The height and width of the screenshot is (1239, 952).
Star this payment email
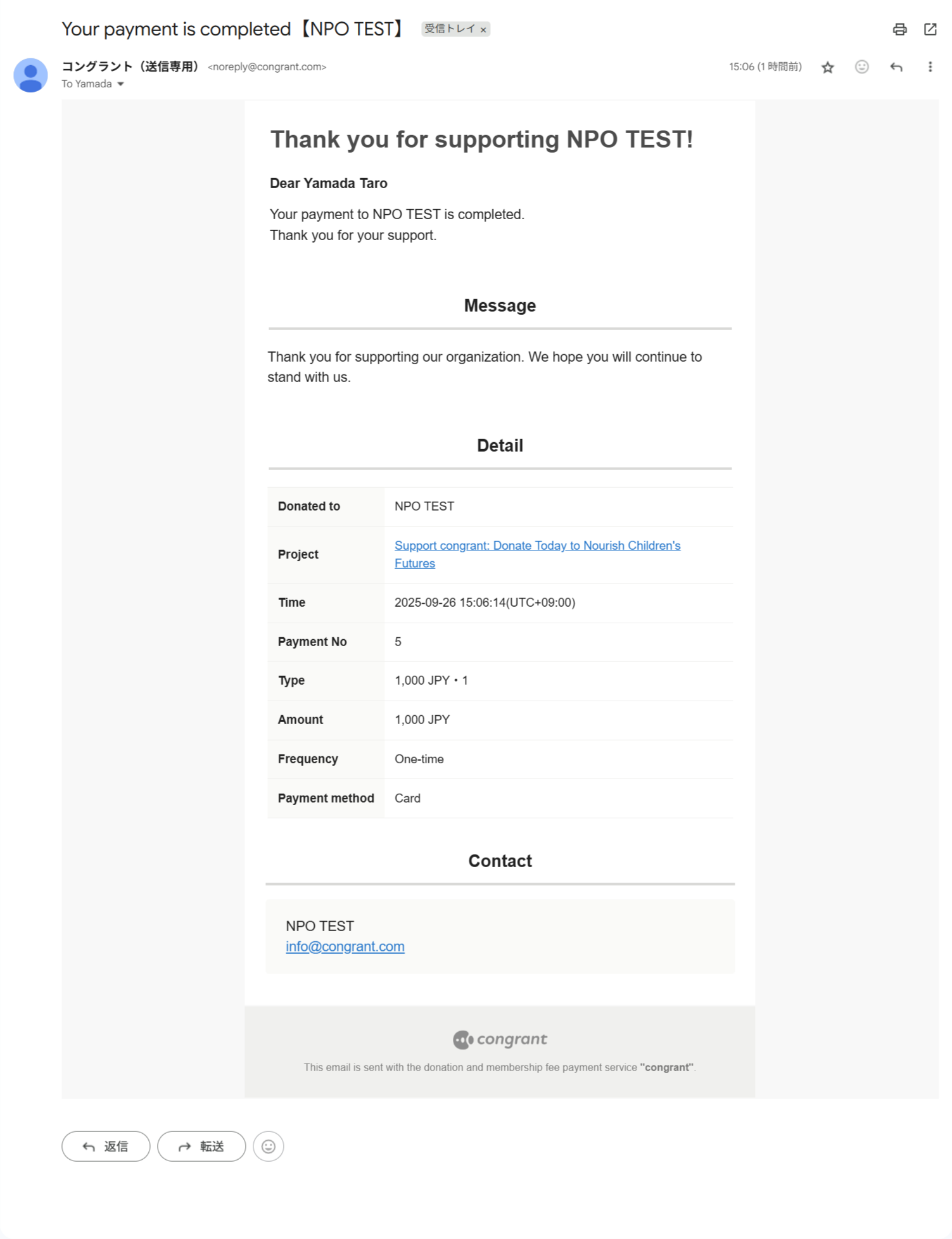pos(827,67)
